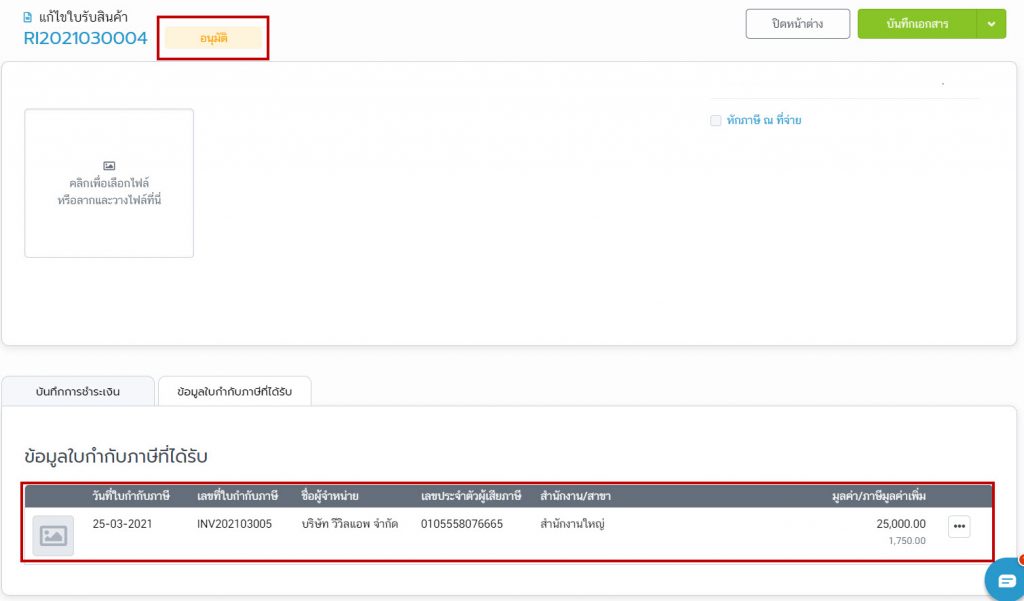Click the หักภาษี ณ ที่จ่าย label text
This screenshot has height=601, width=1024.
tap(764, 121)
